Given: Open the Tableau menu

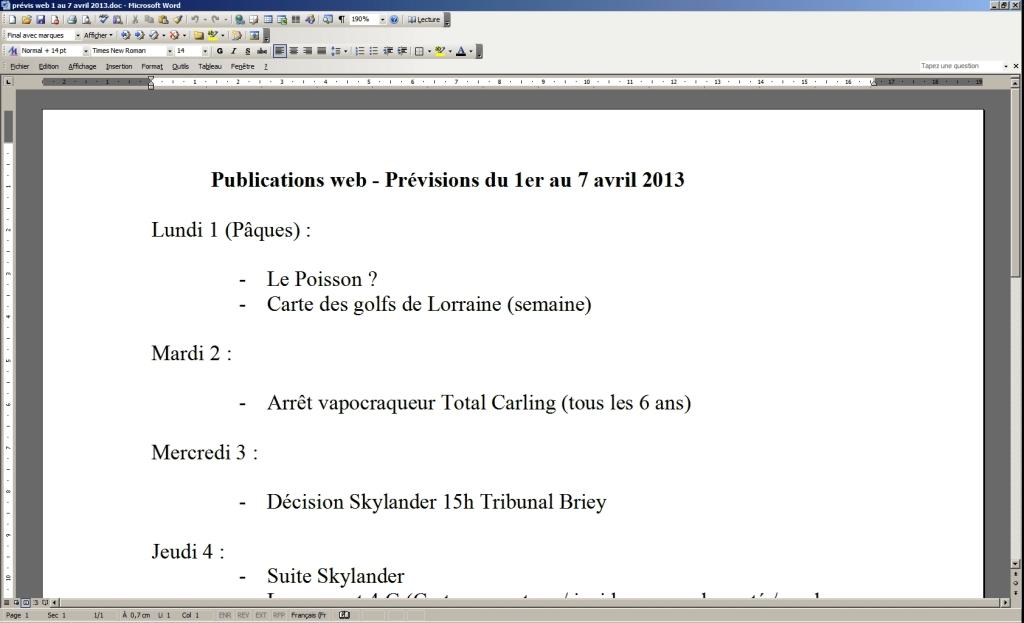Looking at the screenshot, I should [210, 66].
